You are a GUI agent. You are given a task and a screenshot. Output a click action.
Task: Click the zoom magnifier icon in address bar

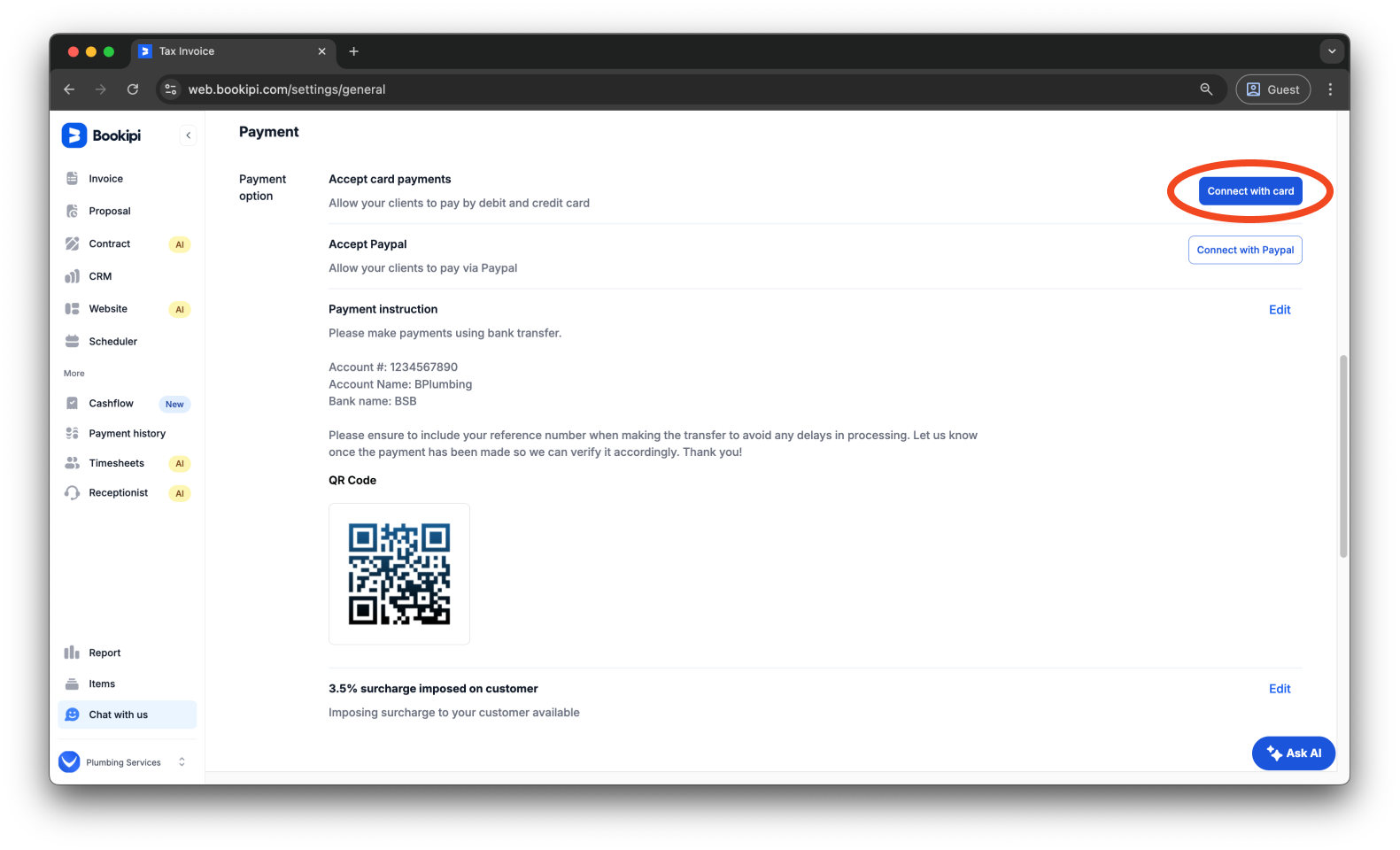pyautogui.click(x=1206, y=89)
